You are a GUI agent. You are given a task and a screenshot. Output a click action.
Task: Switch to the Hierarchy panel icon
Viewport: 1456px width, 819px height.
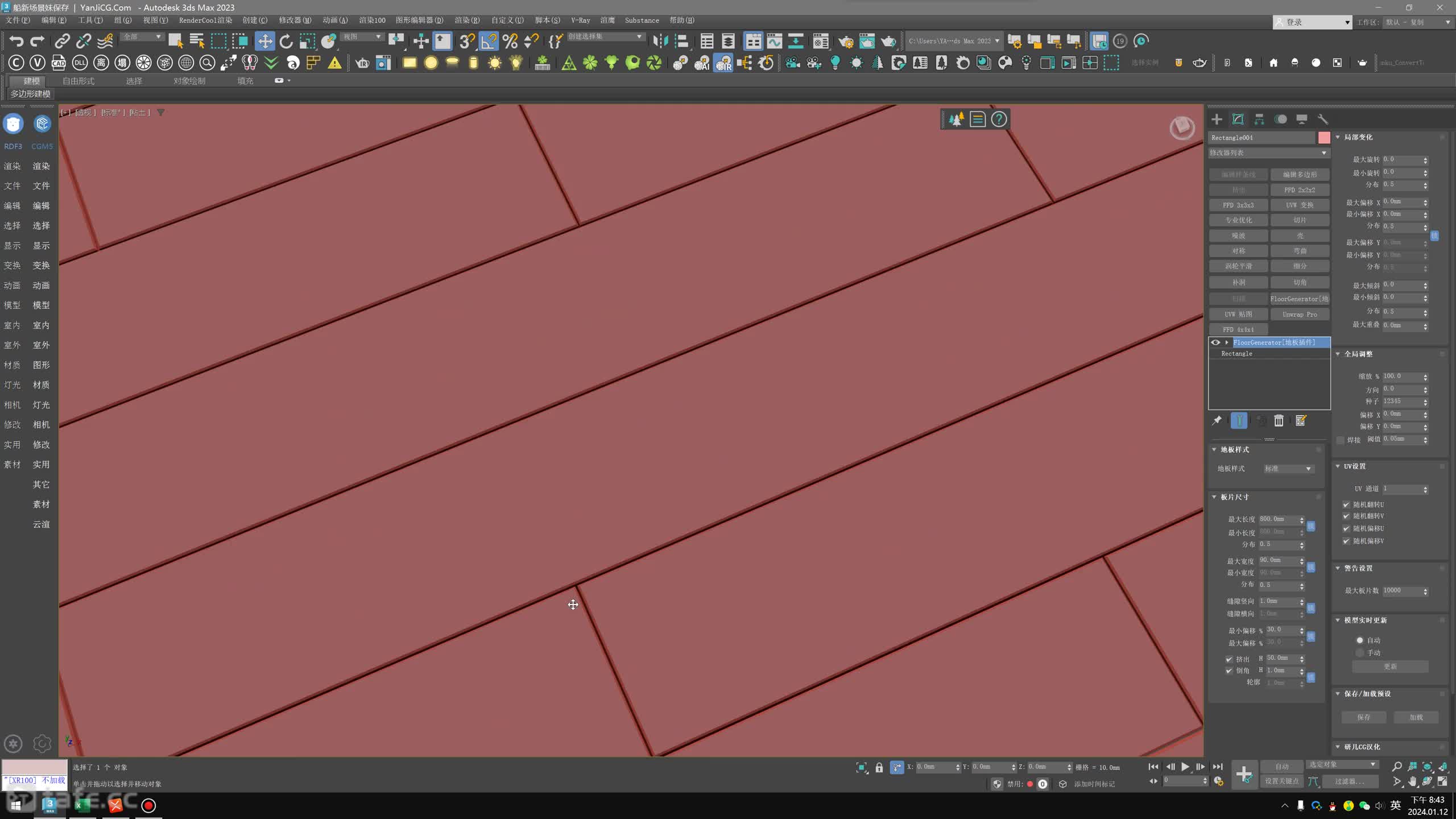pos(1259,119)
